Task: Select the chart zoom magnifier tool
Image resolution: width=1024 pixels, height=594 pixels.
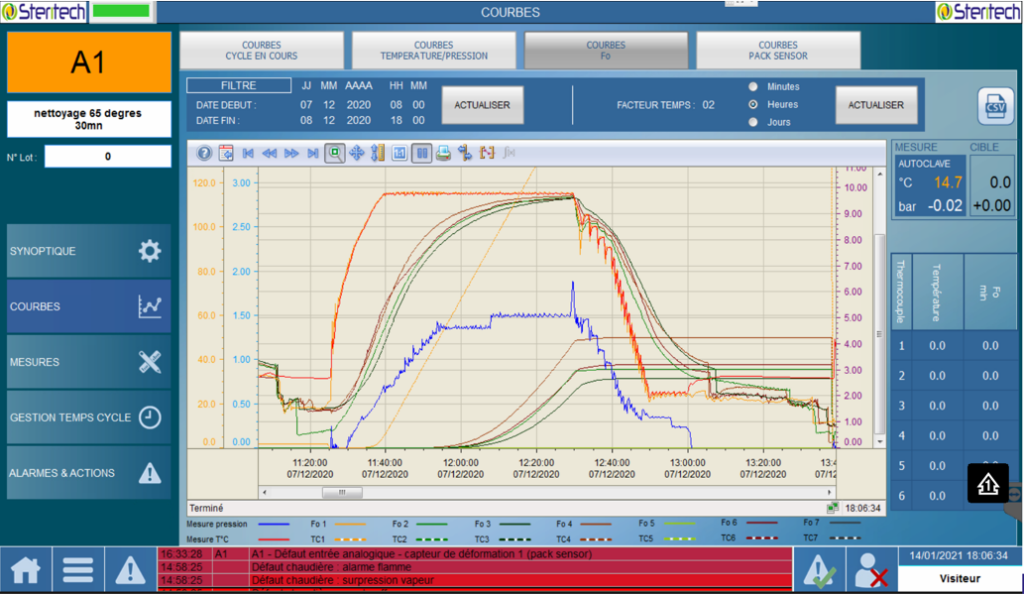Action: tap(335, 153)
